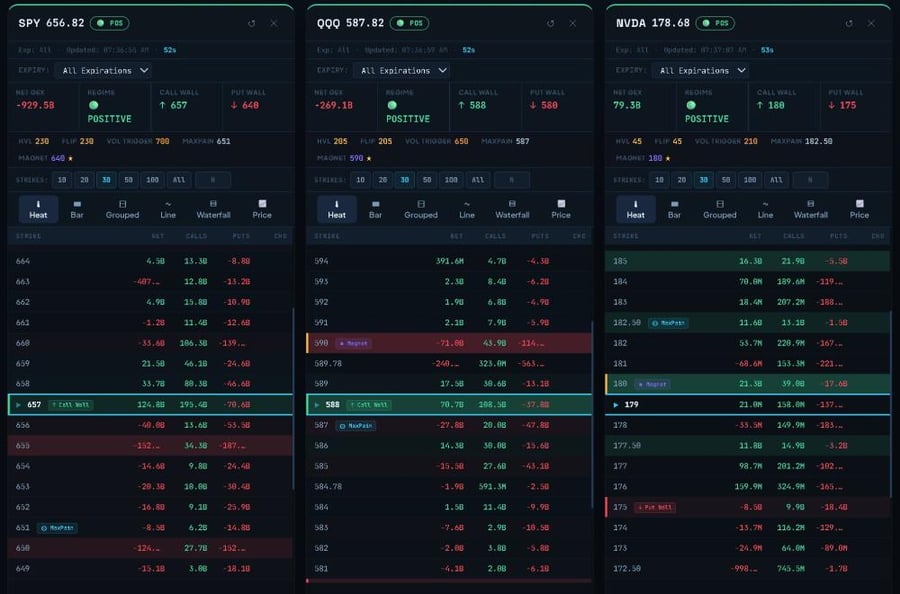Click the MaxPain badge on NVDA 182.50
900x594 pixels.
[669, 323]
